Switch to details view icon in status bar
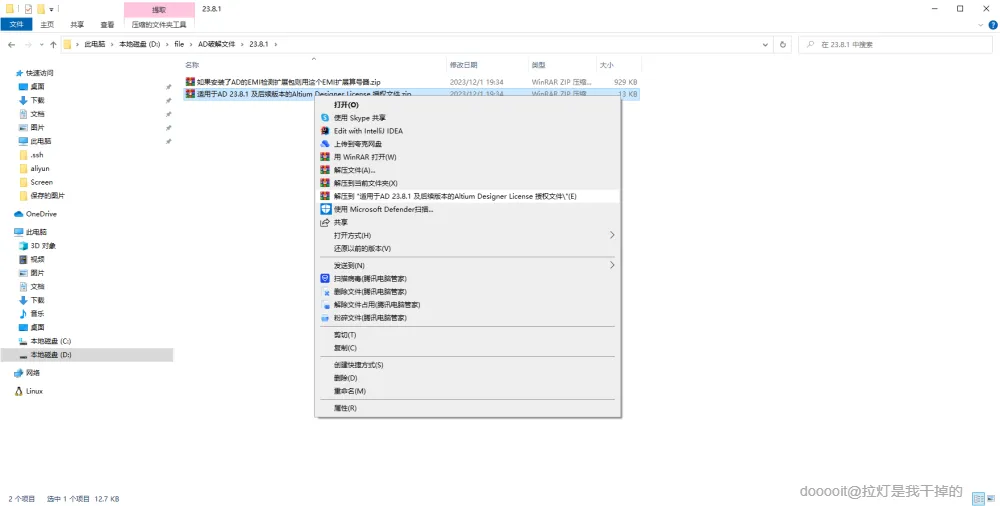Screen dimensions: 1000x506 pos(978,499)
